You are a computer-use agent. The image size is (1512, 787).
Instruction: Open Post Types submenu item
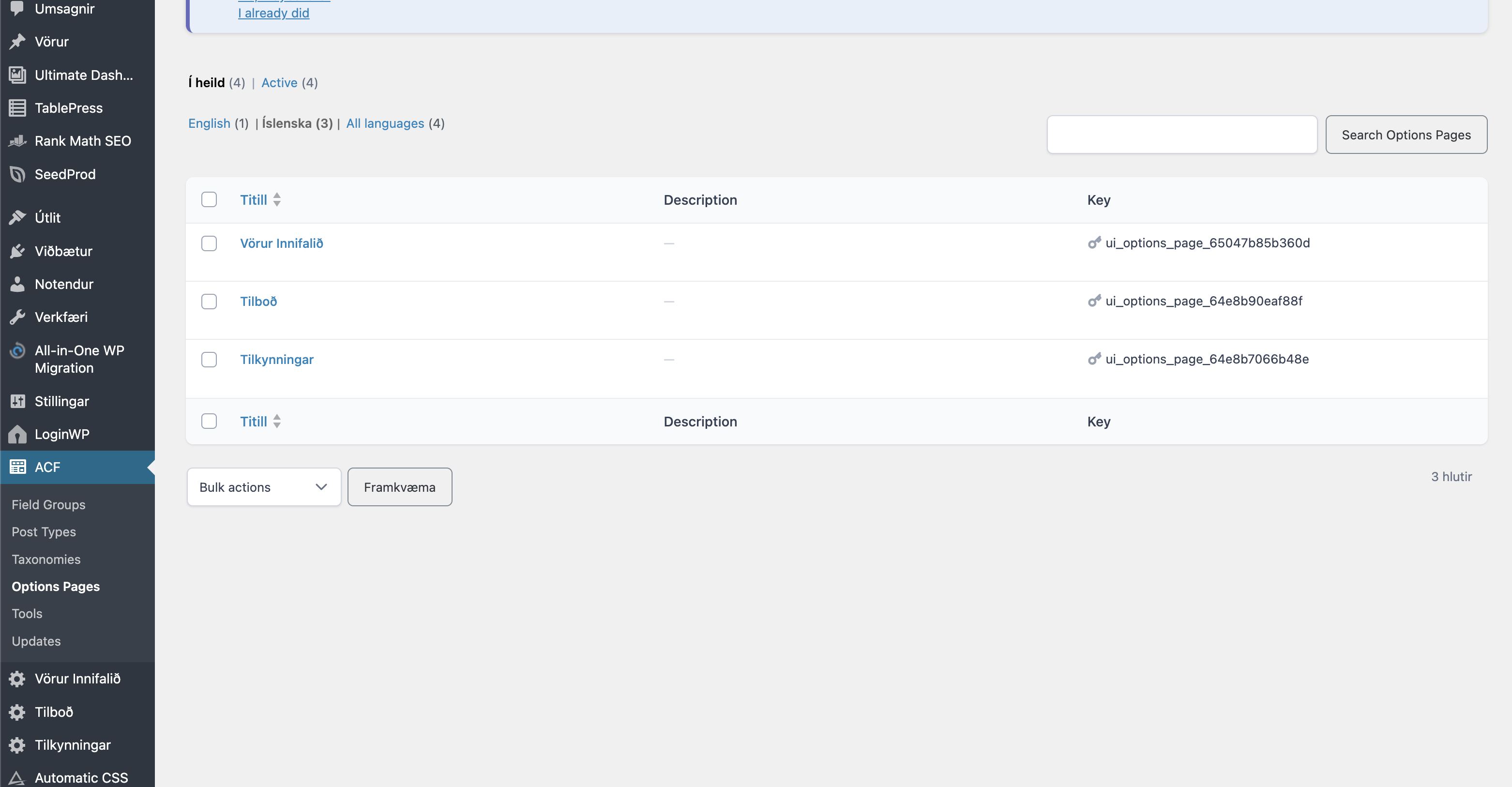tap(44, 532)
